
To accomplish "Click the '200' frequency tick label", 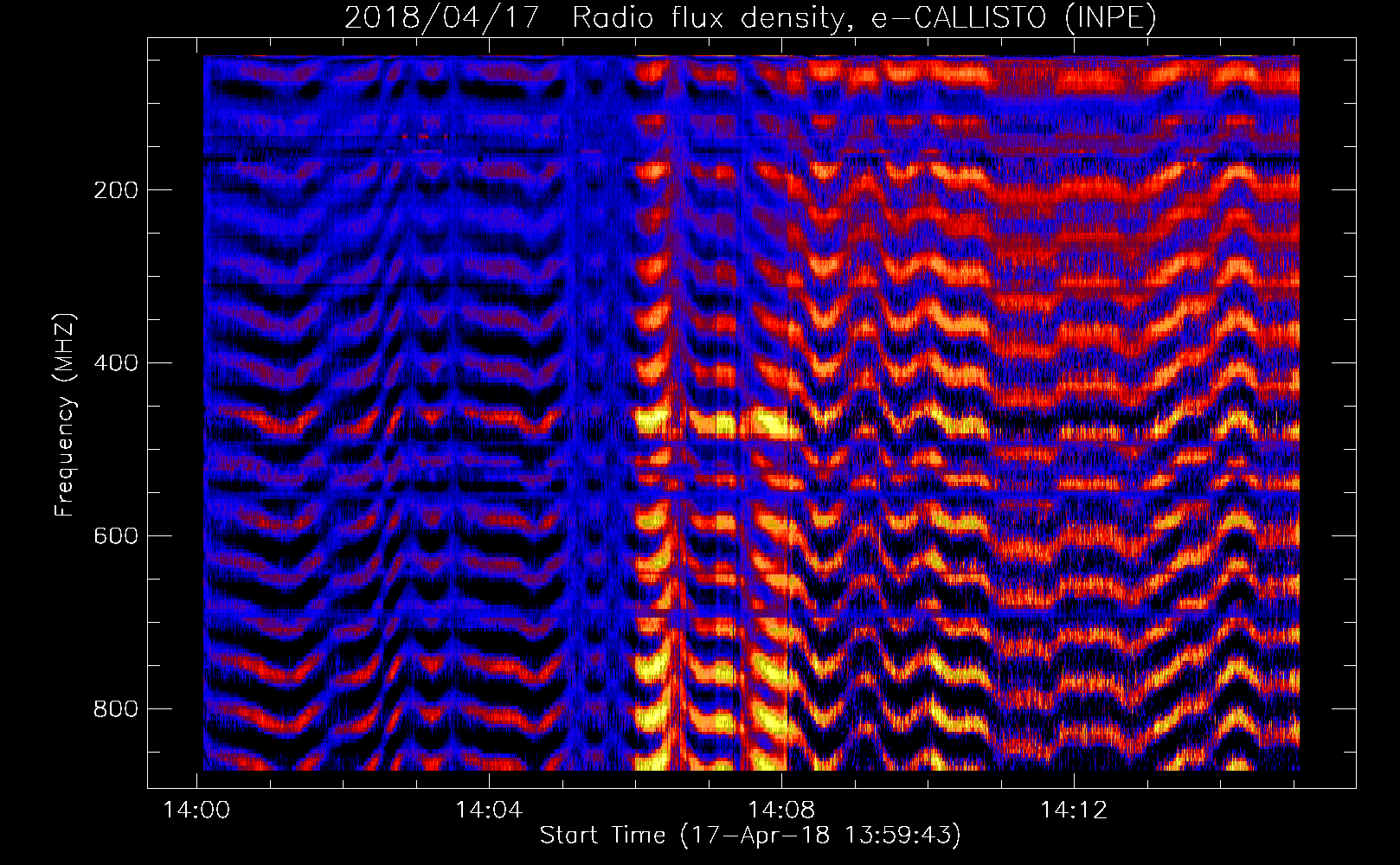I will (x=116, y=189).
